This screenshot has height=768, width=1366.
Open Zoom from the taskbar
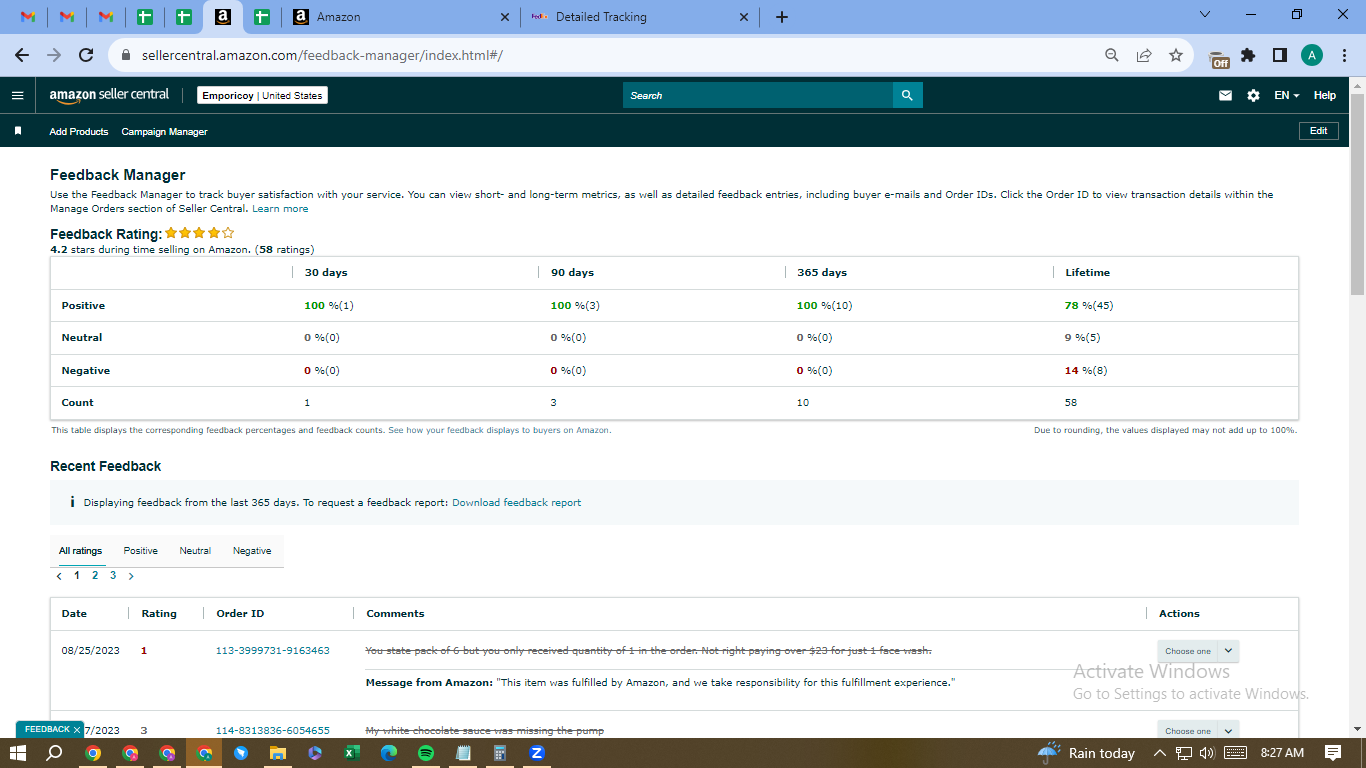[537, 753]
